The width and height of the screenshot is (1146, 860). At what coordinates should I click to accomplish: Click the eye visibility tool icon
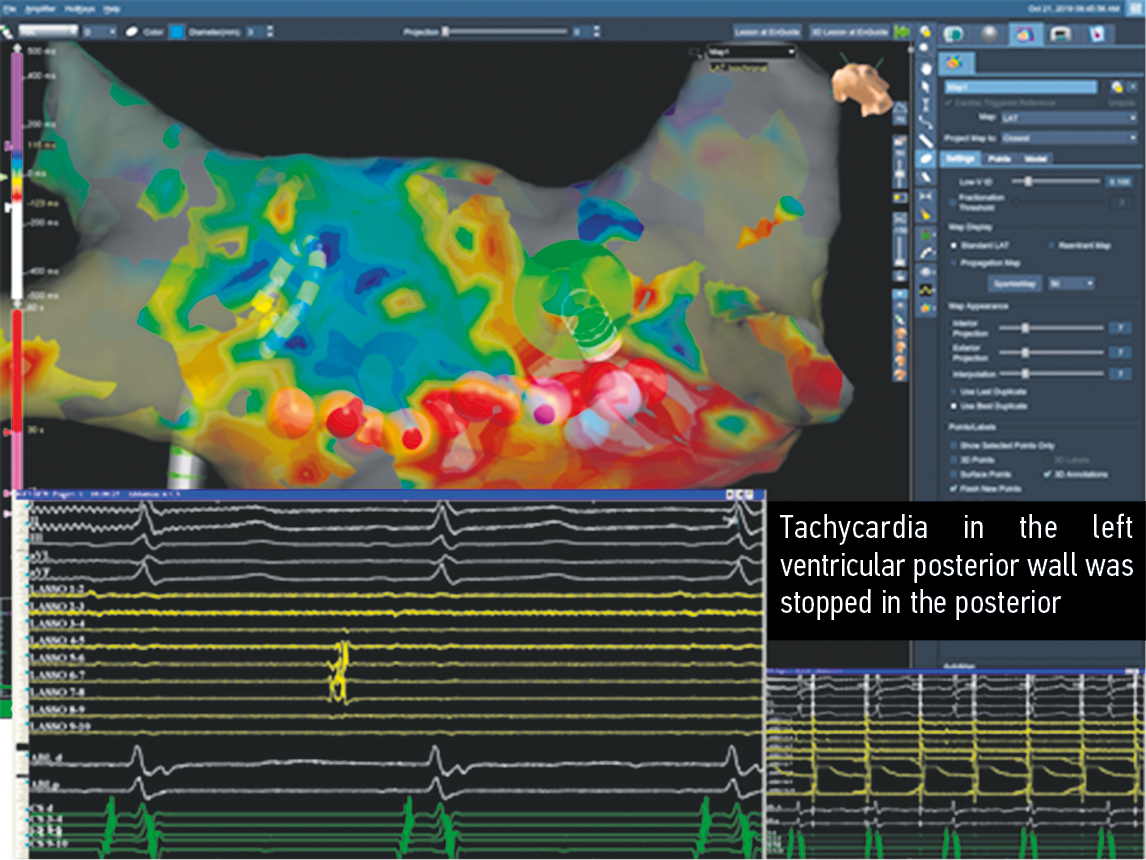tap(926, 272)
